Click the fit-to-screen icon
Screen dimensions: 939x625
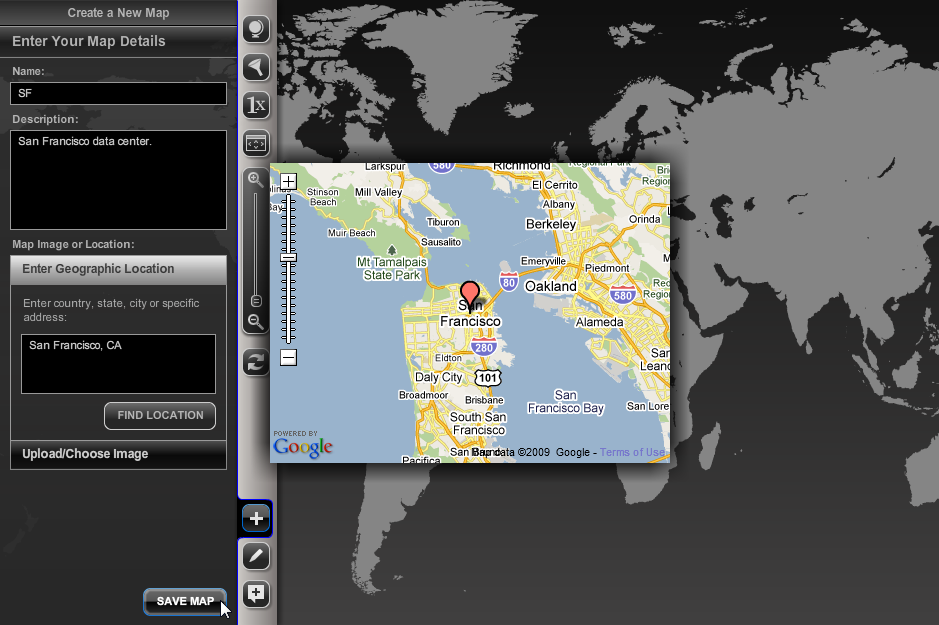coord(256,143)
